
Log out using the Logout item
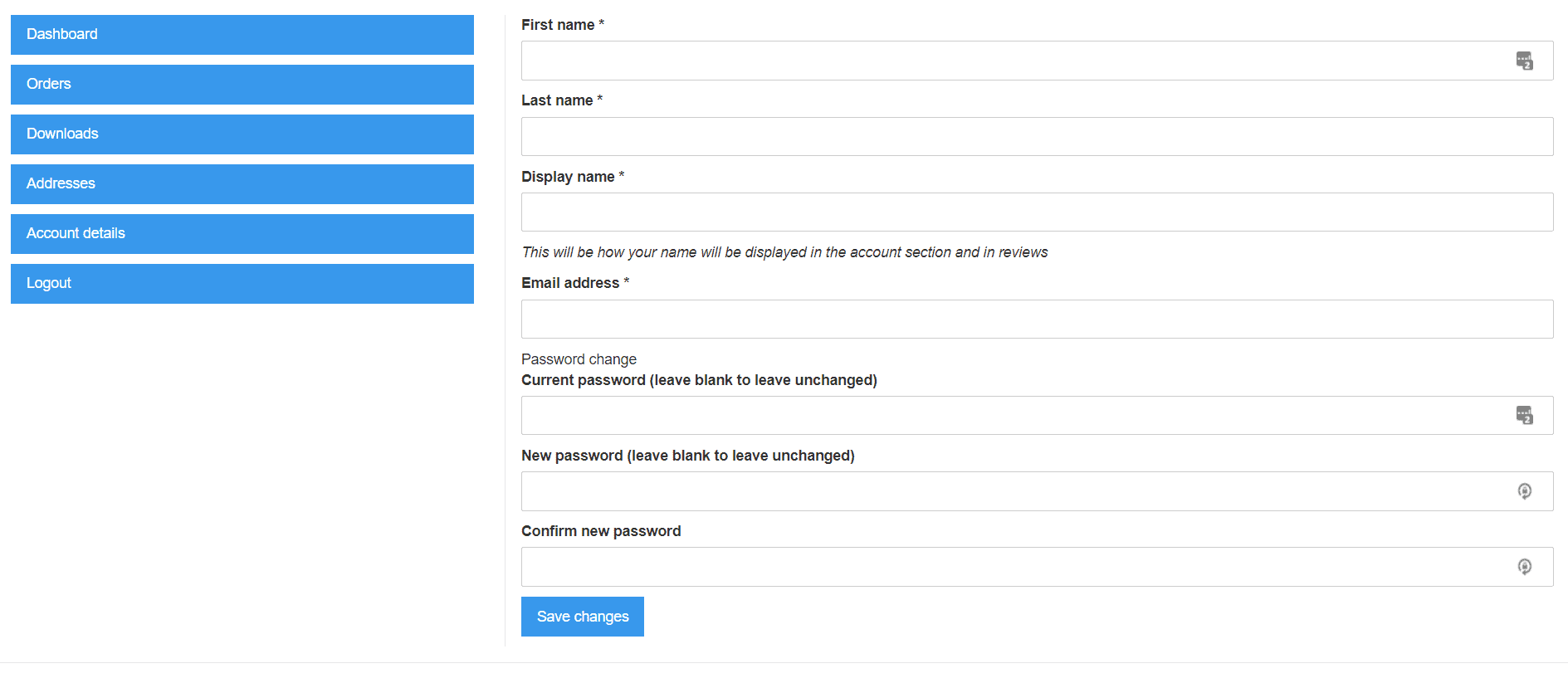point(242,284)
